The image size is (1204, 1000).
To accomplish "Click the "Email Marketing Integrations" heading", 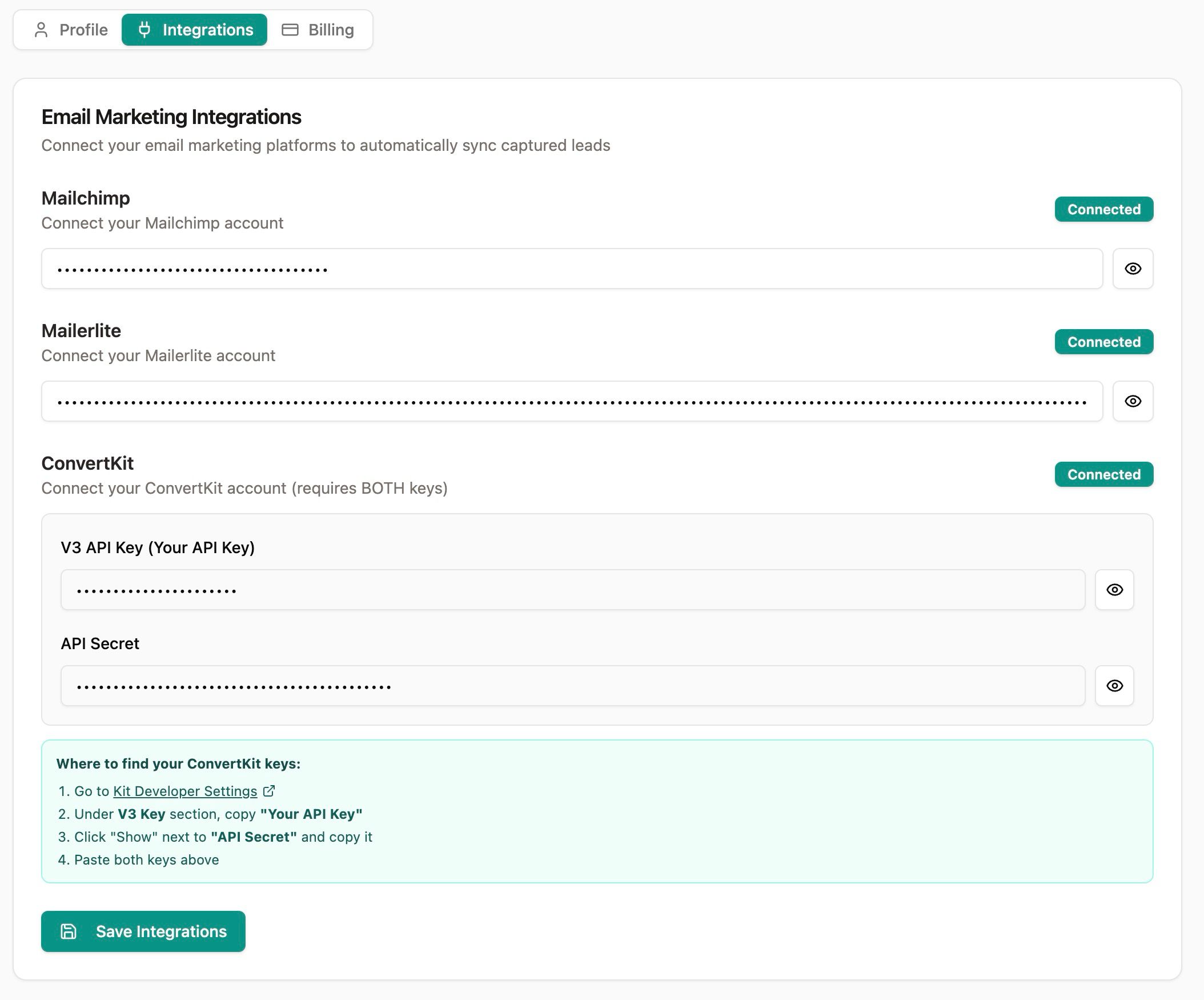I will tap(171, 117).
